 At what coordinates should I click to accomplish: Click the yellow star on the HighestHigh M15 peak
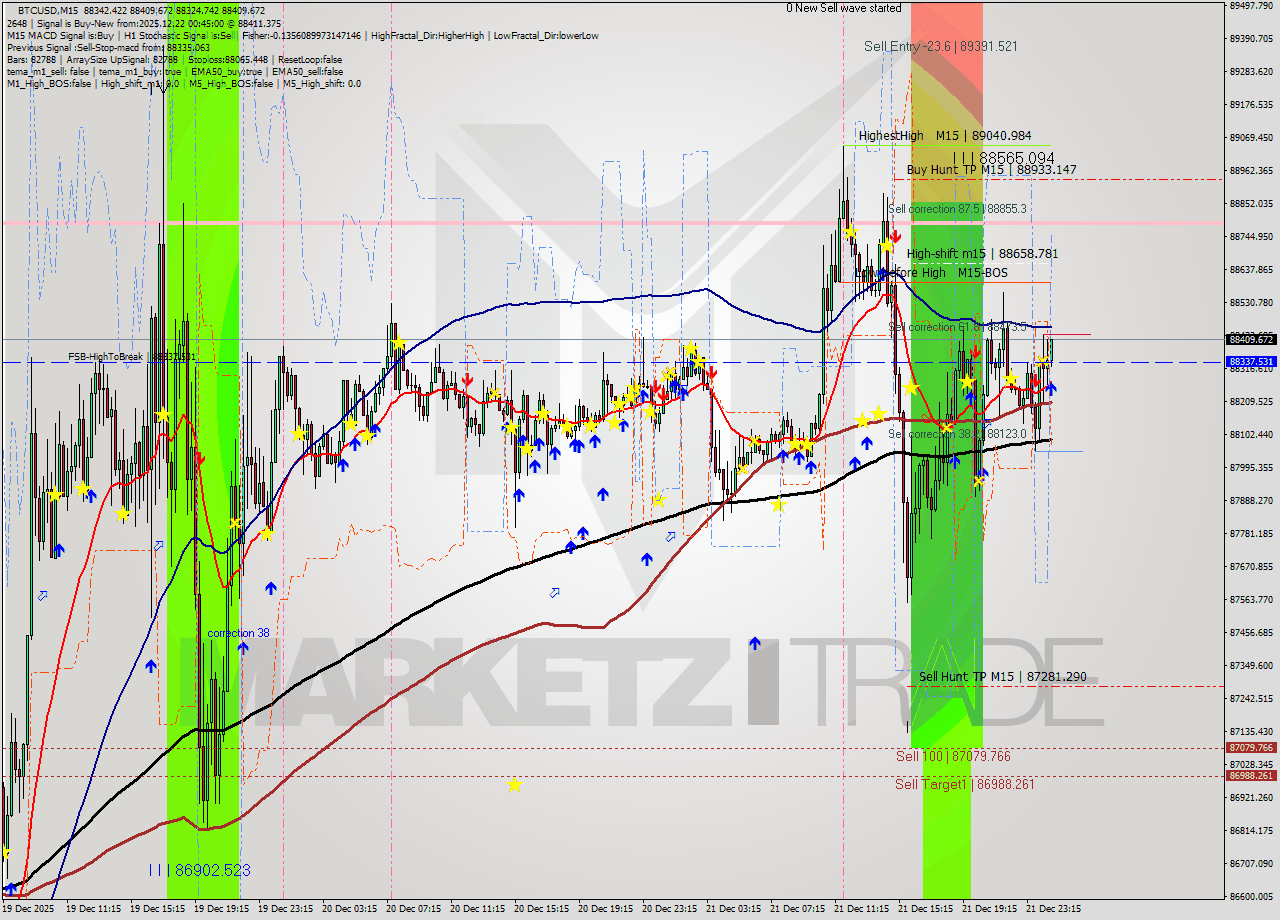[x=850, y=232]
